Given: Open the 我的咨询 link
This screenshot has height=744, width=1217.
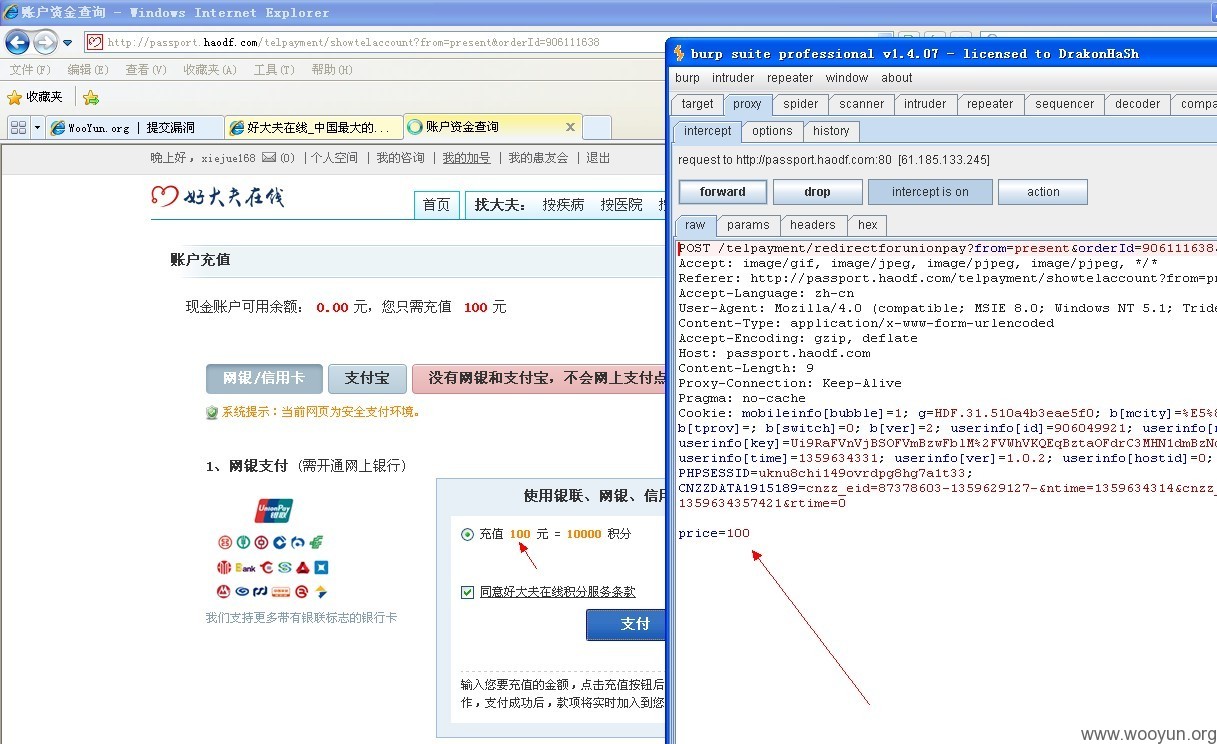Looking at the screenshot, I should coord(401,158).
